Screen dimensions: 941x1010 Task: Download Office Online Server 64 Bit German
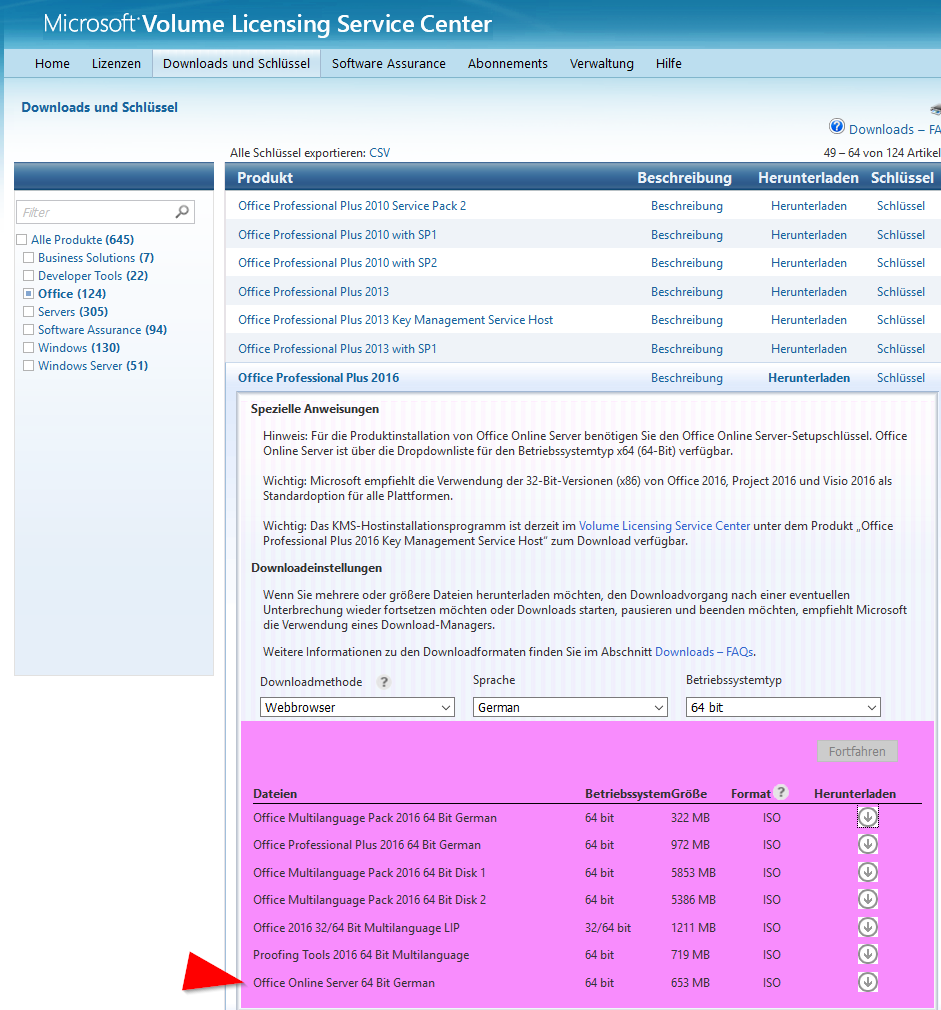click(x=868, y=982)
